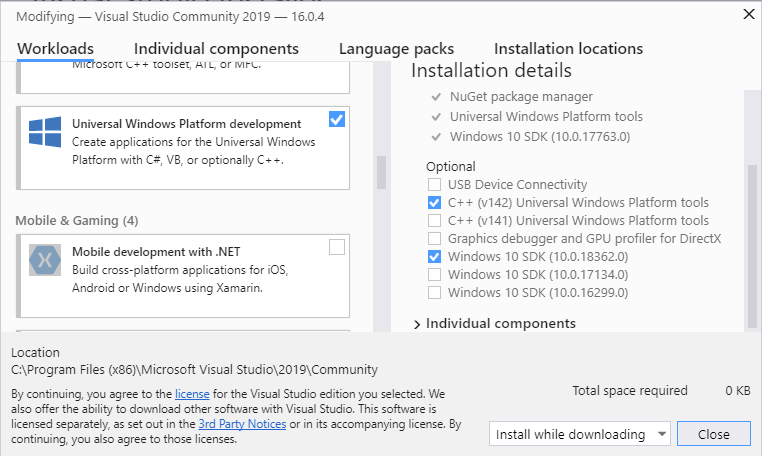762x456 pixels.
Task: Close the Visual Studio installer dialog
Action: [x=749, y=15]
